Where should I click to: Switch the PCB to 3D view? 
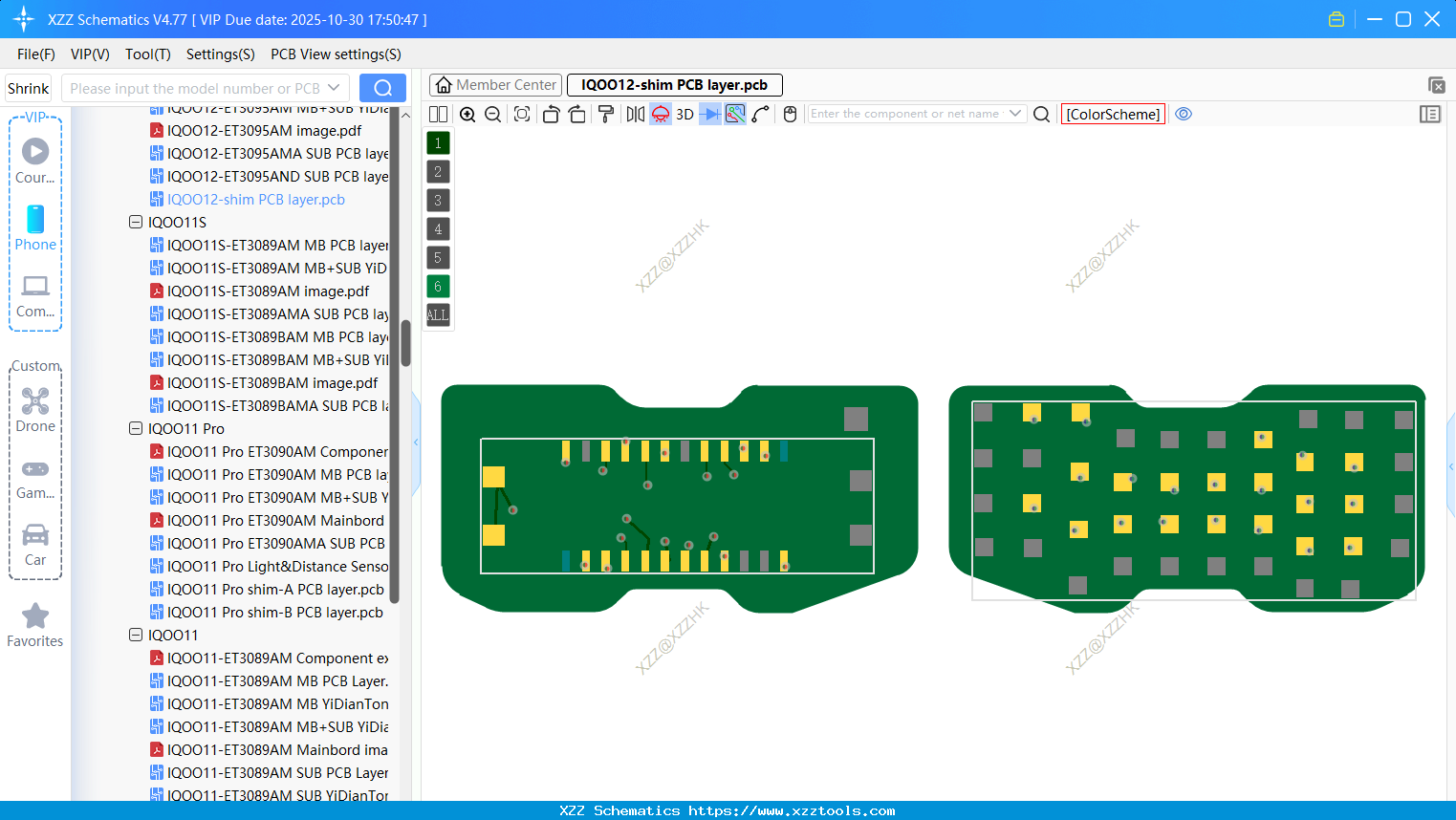coord(684,114)
